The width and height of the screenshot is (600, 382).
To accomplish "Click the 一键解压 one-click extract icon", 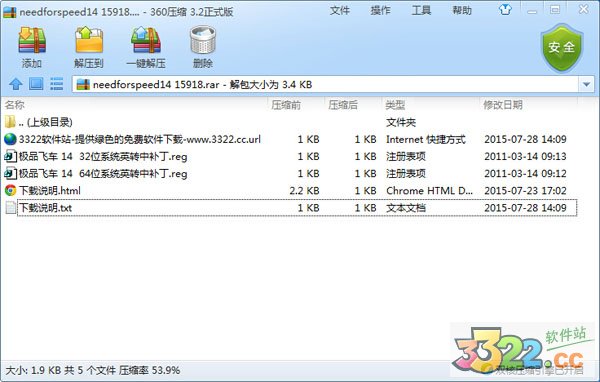I will (146, 40).
